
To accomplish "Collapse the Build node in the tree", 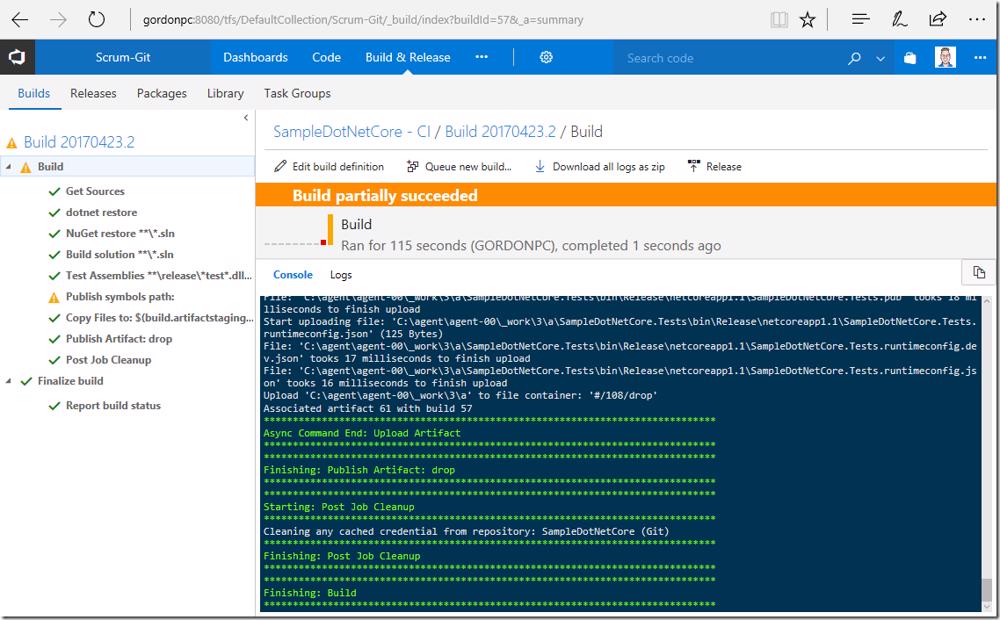I will [x=8, y=166].
